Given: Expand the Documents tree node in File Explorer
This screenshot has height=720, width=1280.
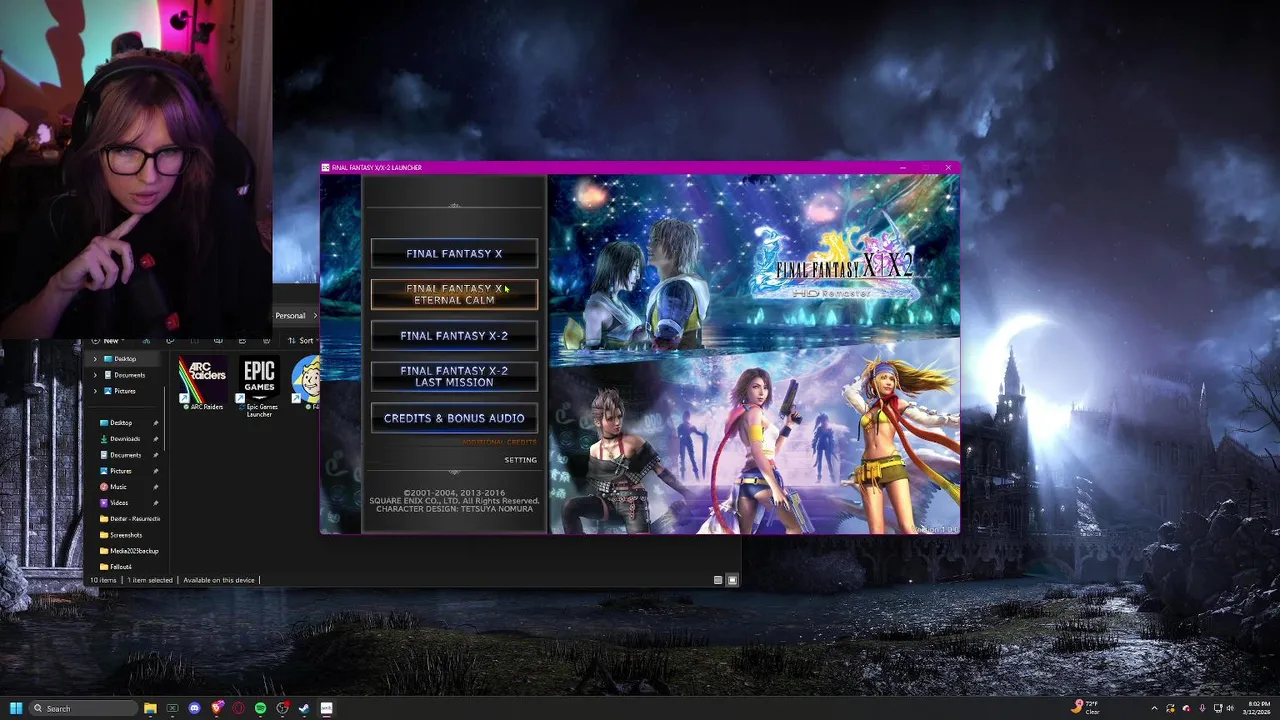Looking at the screenshot, I should 95,375.
